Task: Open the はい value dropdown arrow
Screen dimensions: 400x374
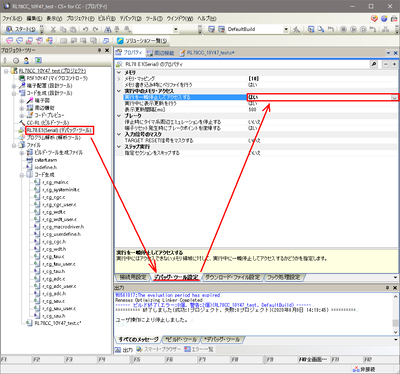Action: 394,97
